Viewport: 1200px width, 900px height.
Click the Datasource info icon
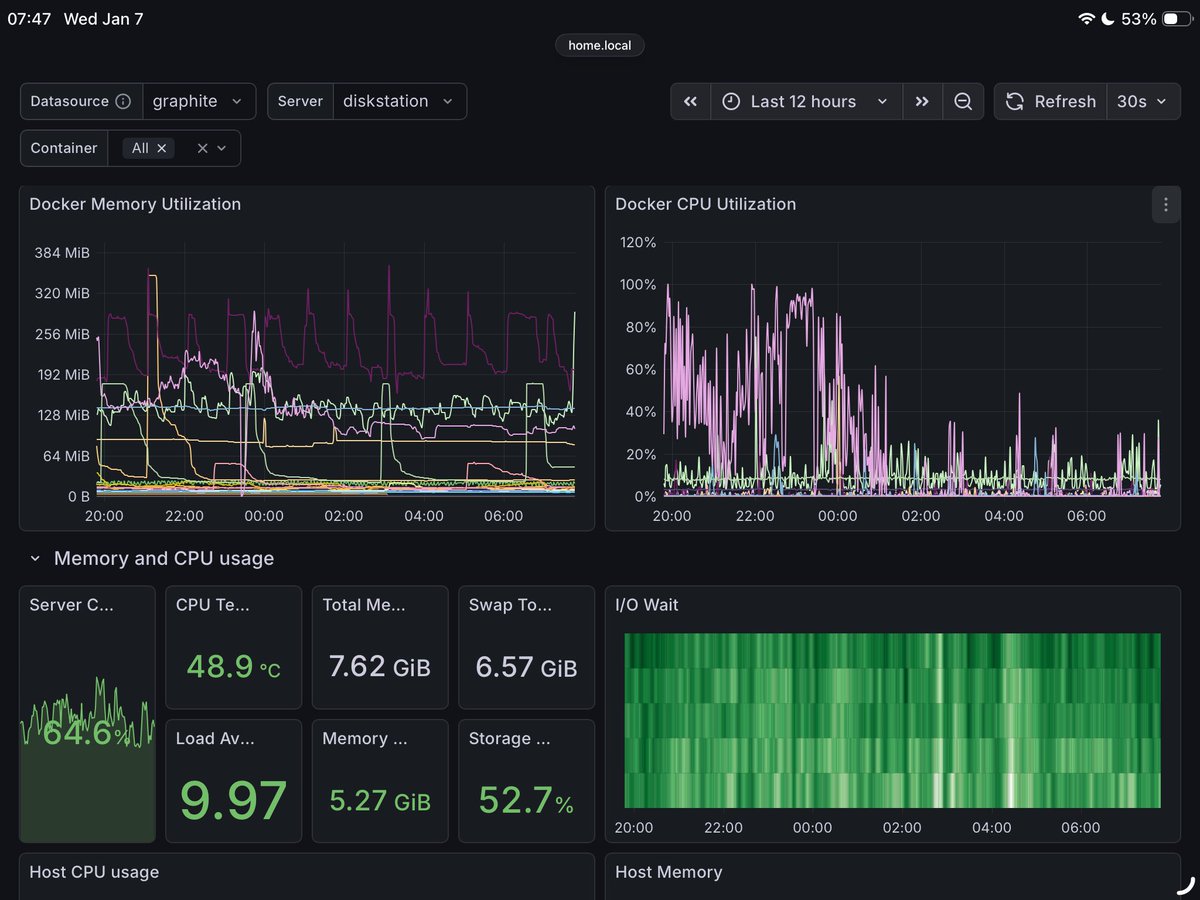[122, 101]
